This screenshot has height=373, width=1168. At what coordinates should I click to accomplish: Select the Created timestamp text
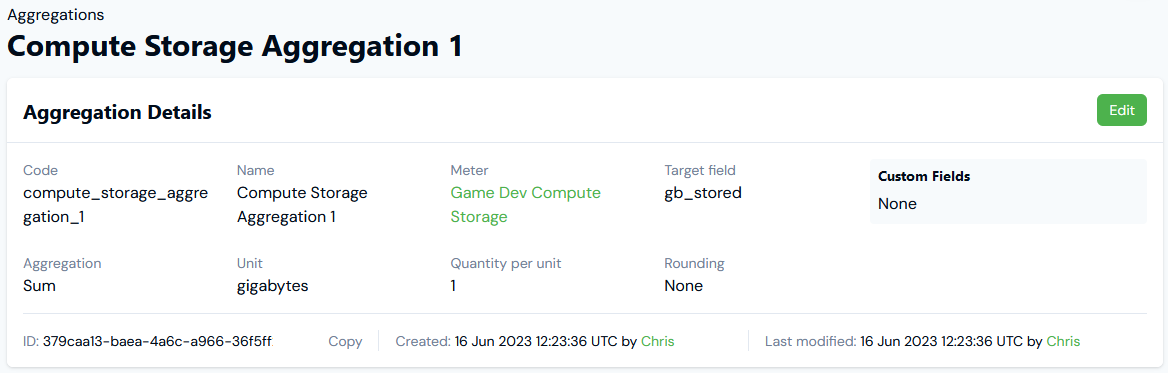pyautogui.click(x=536, y=342)
